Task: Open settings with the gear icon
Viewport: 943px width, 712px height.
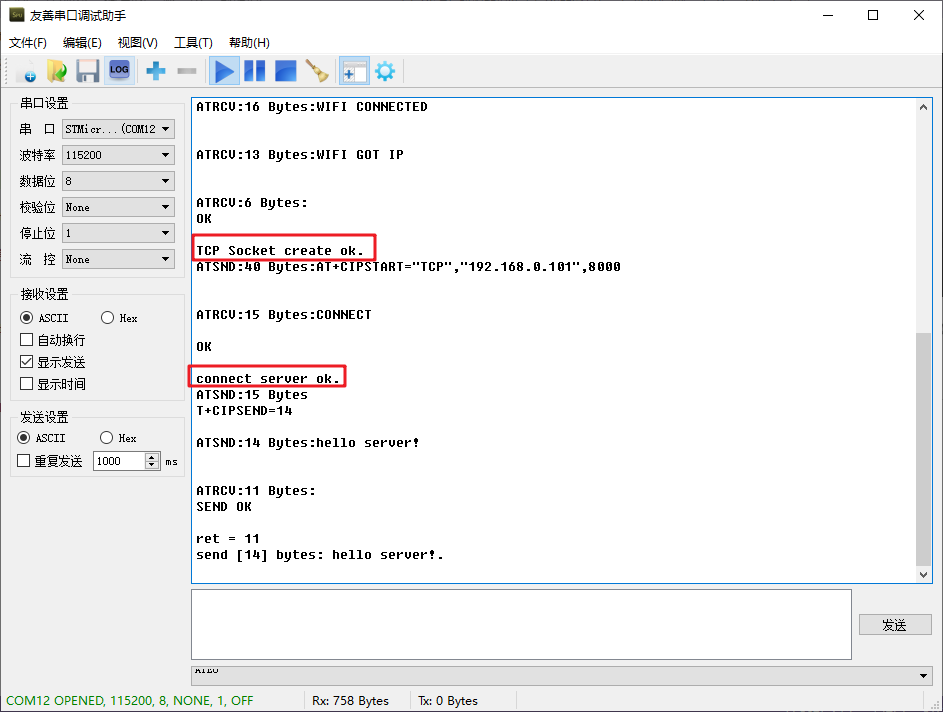Action: point(385,71)
